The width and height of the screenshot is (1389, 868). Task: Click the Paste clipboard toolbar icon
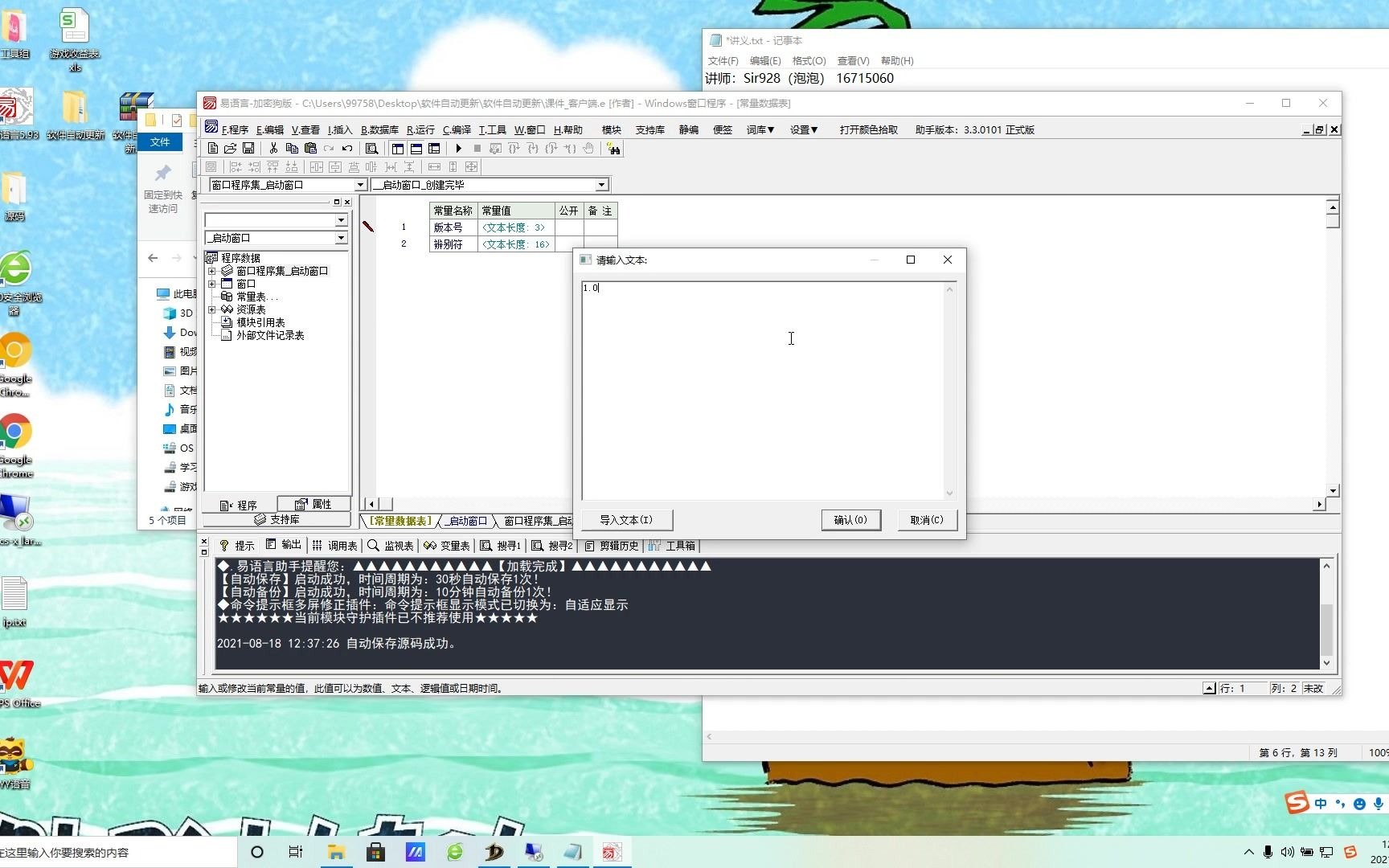point(310,149)
